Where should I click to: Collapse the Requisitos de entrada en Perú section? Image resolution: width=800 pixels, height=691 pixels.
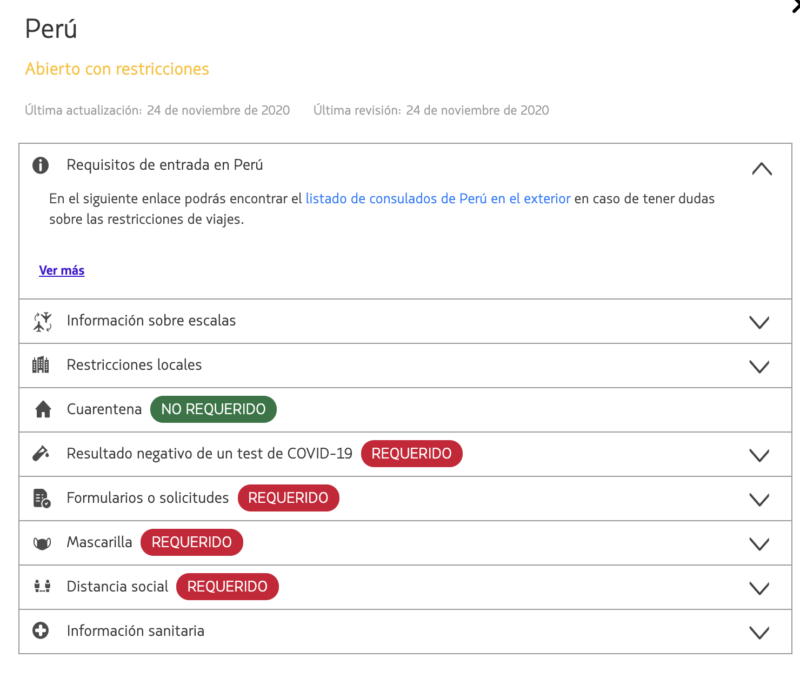(x=760, y=168)
